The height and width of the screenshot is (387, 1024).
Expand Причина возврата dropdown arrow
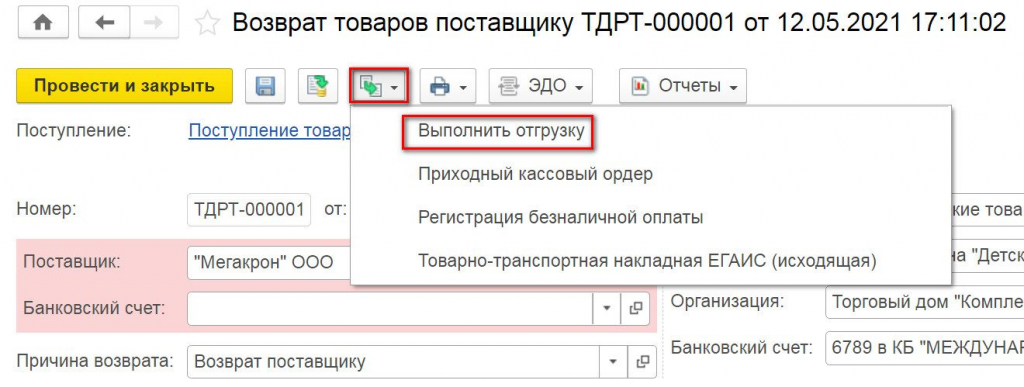613,361
